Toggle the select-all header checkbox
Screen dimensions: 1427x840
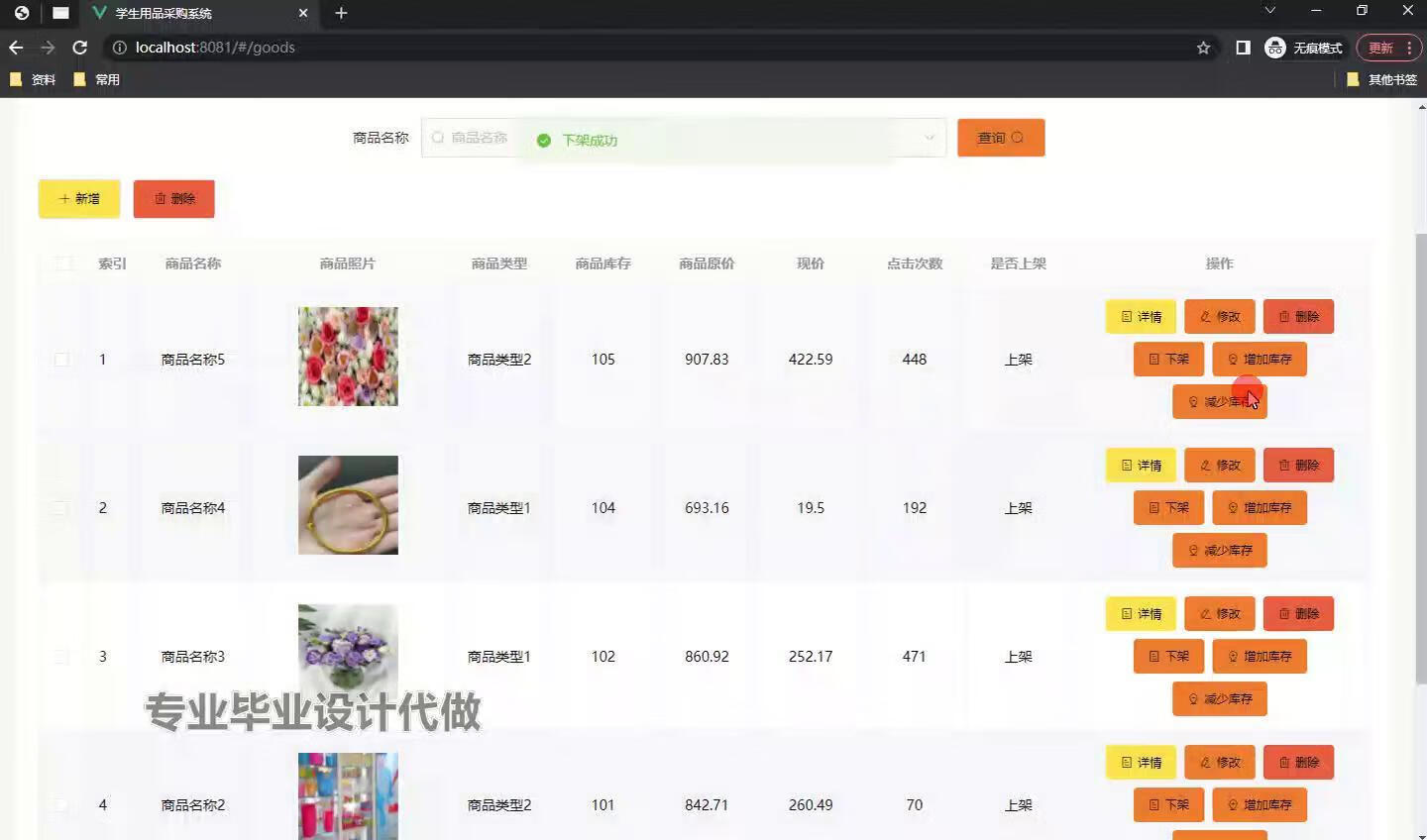[x=62, y=263]
